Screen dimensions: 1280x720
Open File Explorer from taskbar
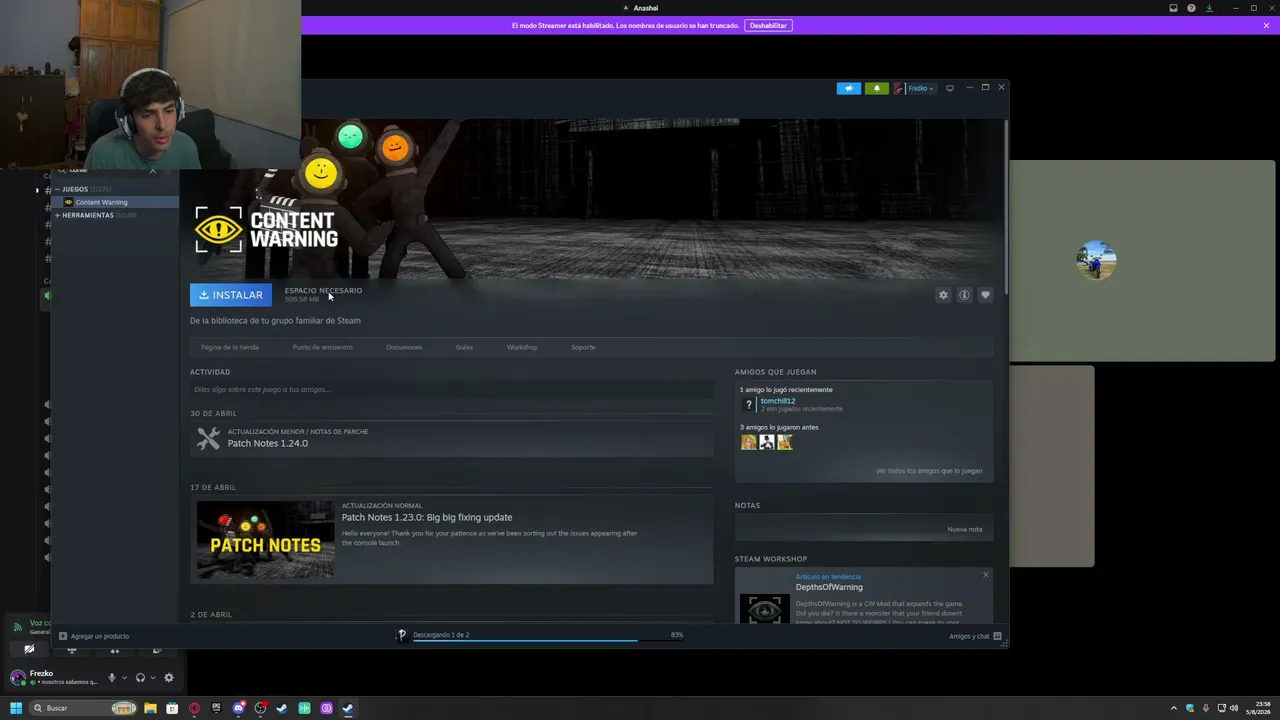click(x=150, y=708)
